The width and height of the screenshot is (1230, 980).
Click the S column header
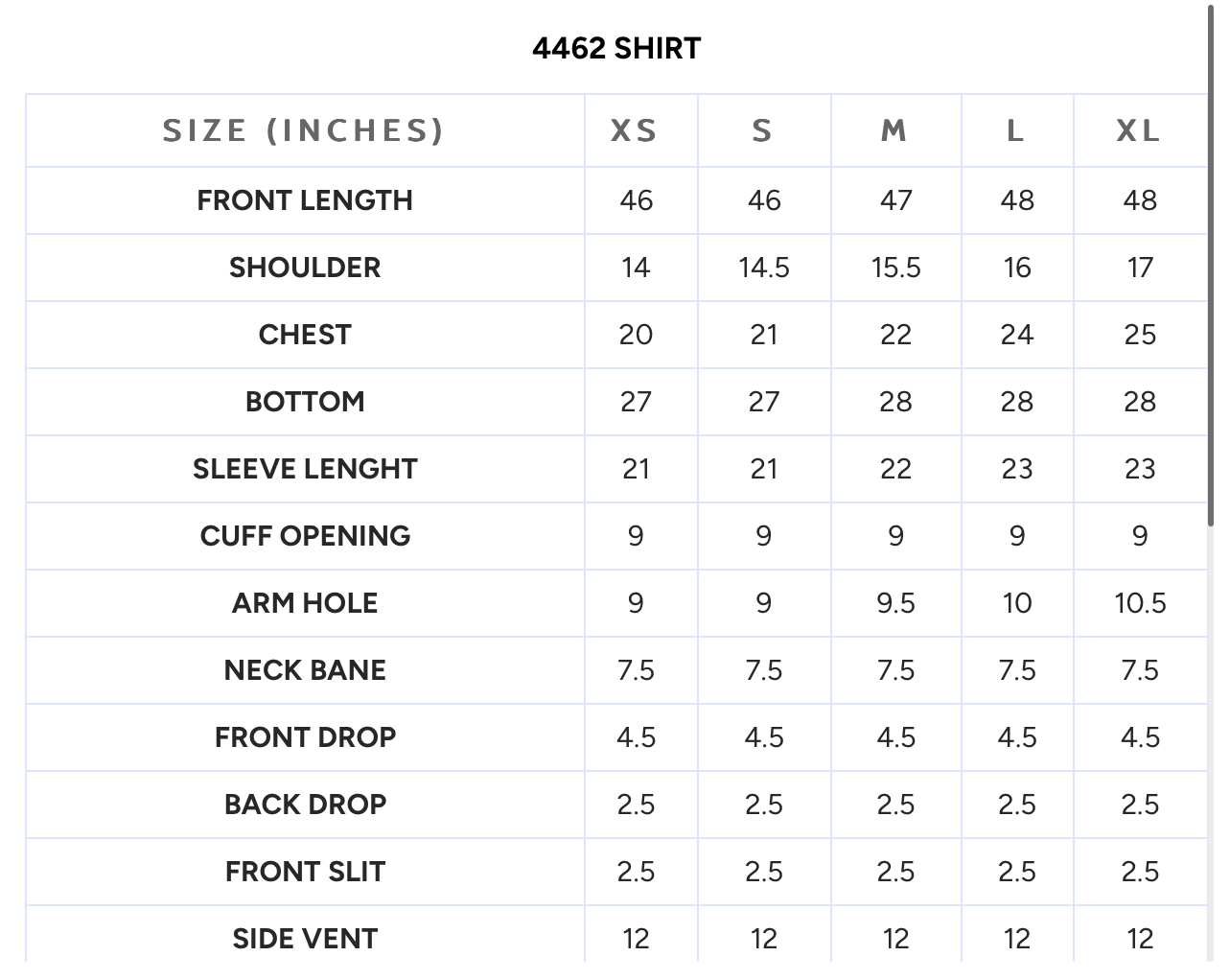pyautogui.click(x=763, y=130)
